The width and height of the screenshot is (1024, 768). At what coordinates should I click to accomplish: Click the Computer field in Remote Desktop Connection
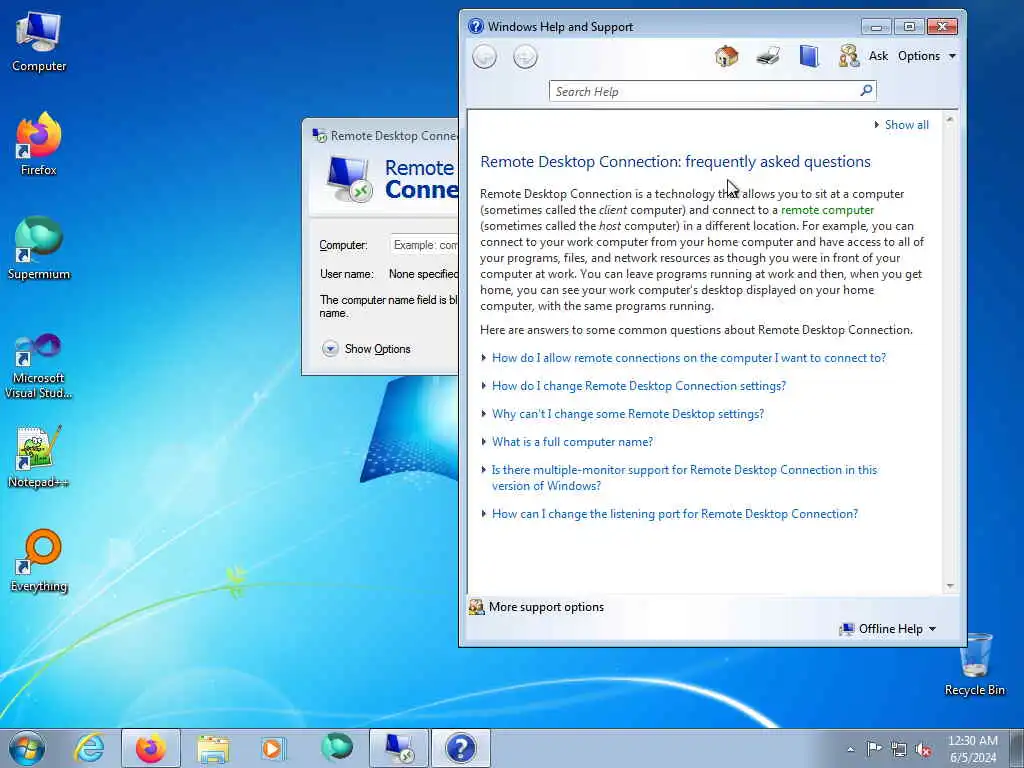(424, 245)
